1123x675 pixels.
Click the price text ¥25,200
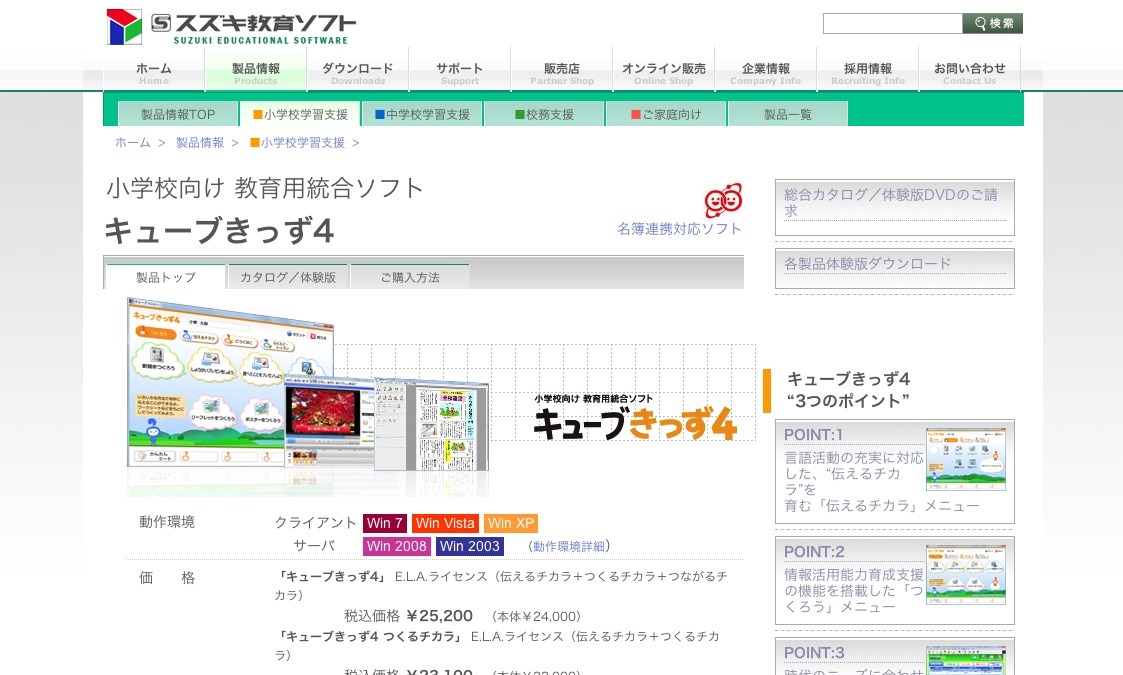pyautogui.click(x=439, y=616)
